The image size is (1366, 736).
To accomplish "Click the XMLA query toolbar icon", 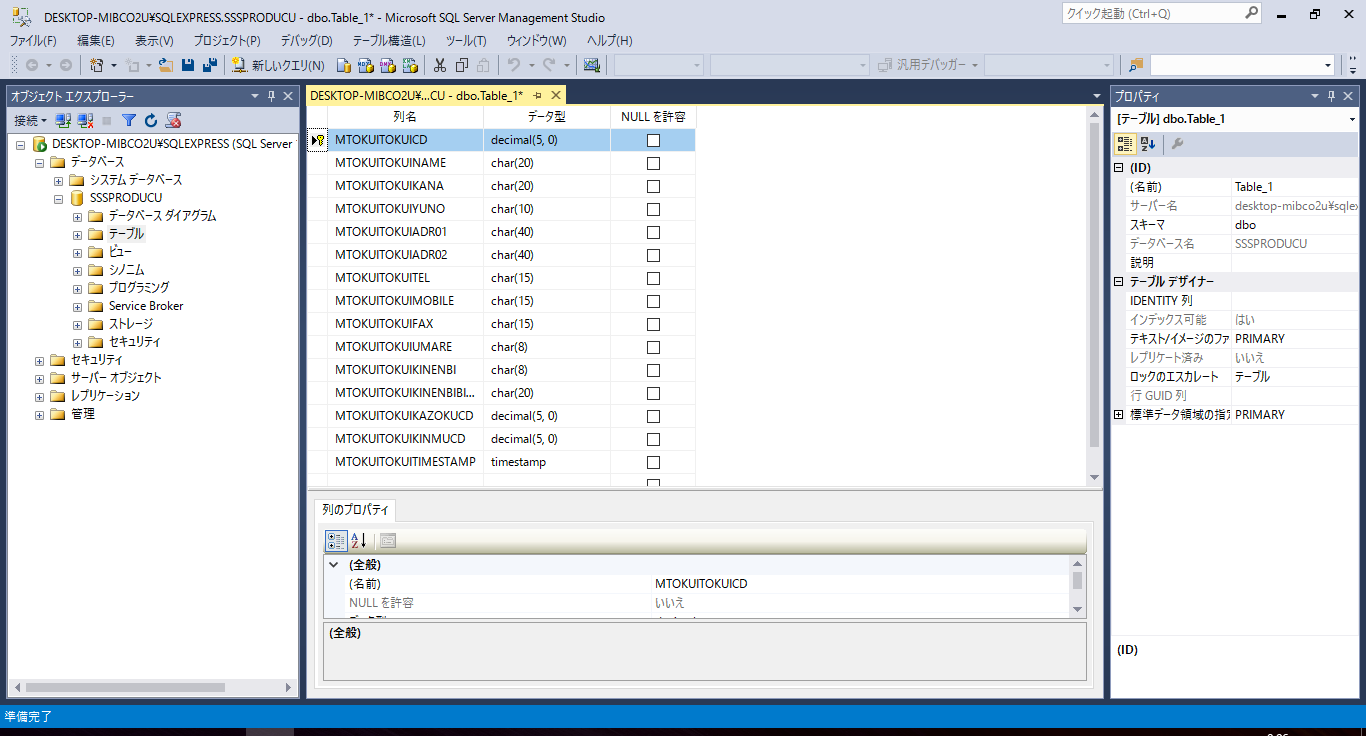I will click(x=409, y=65).
